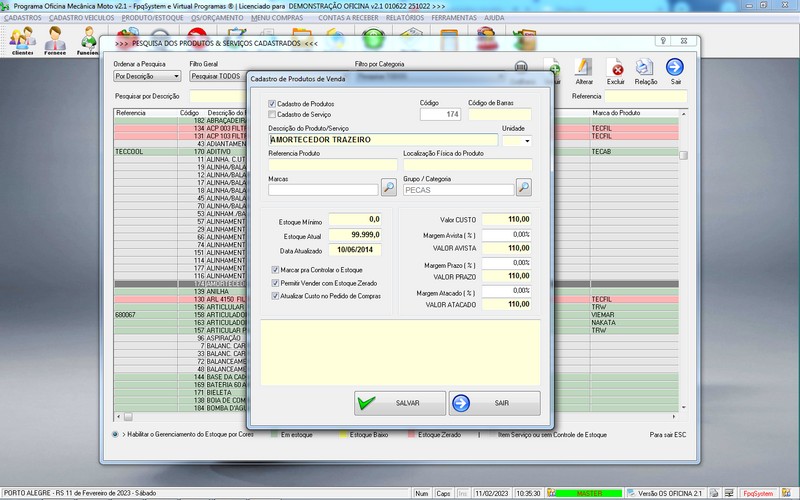Image resolution: width=800 pixels, height=500 pixels.
Task: Open the CADASTRO VEICULOS menu
Action: point(82,18)
